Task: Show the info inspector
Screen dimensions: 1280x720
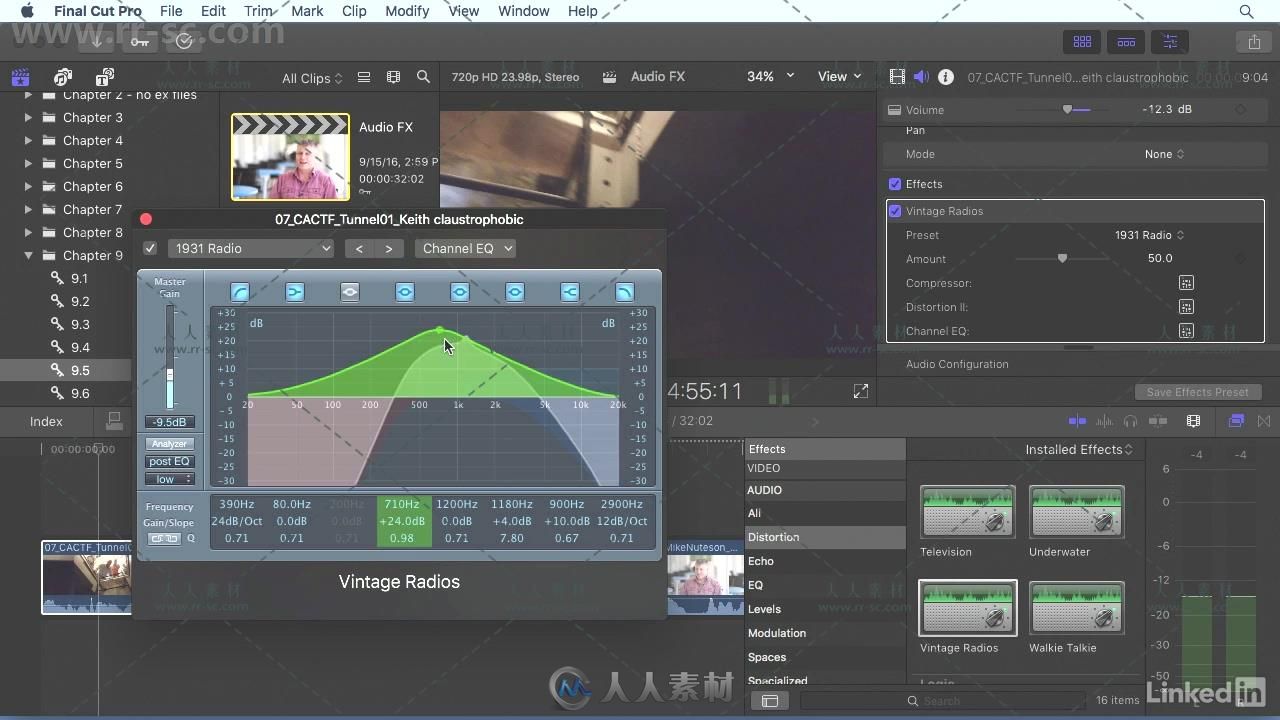Action: (945, 77)
